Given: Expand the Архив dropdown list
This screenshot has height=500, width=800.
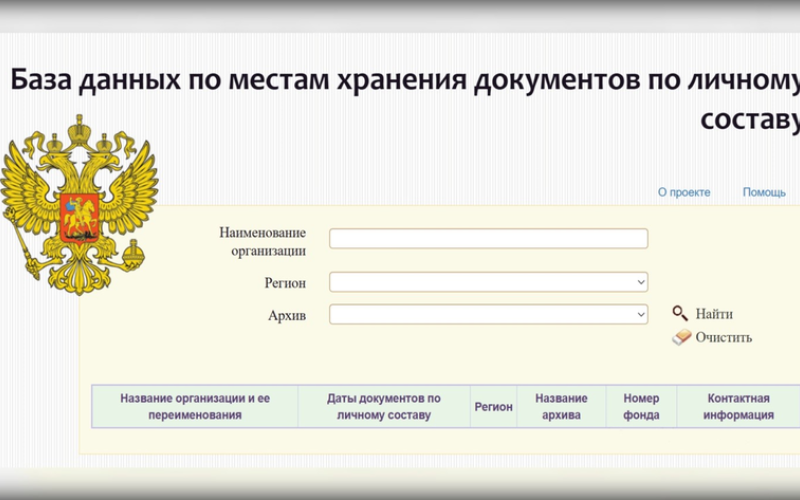Looking at the screenshot, I should pos(488,314).
